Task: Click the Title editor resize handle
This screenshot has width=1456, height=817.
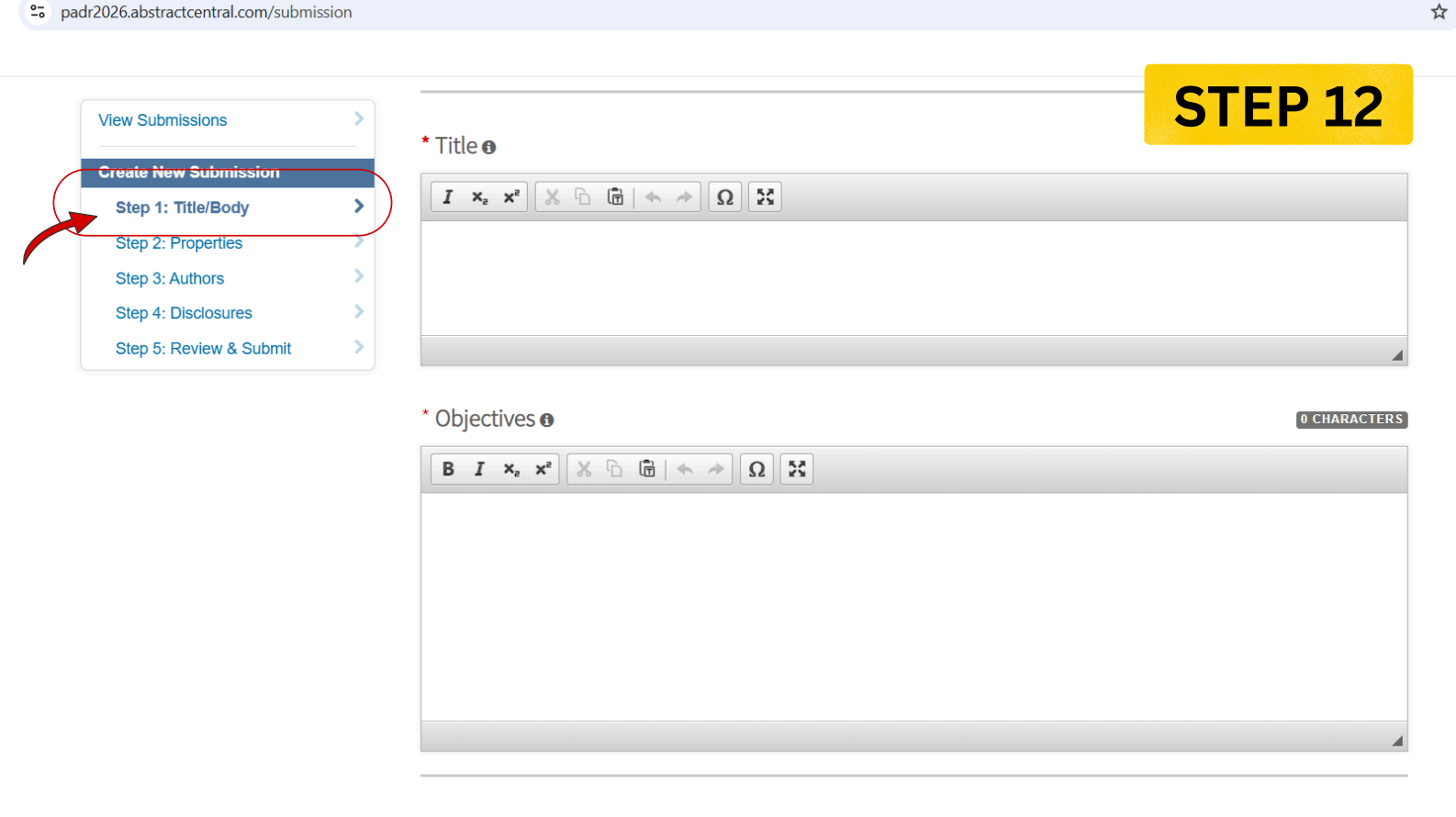Action: [x=1397, y=355]
